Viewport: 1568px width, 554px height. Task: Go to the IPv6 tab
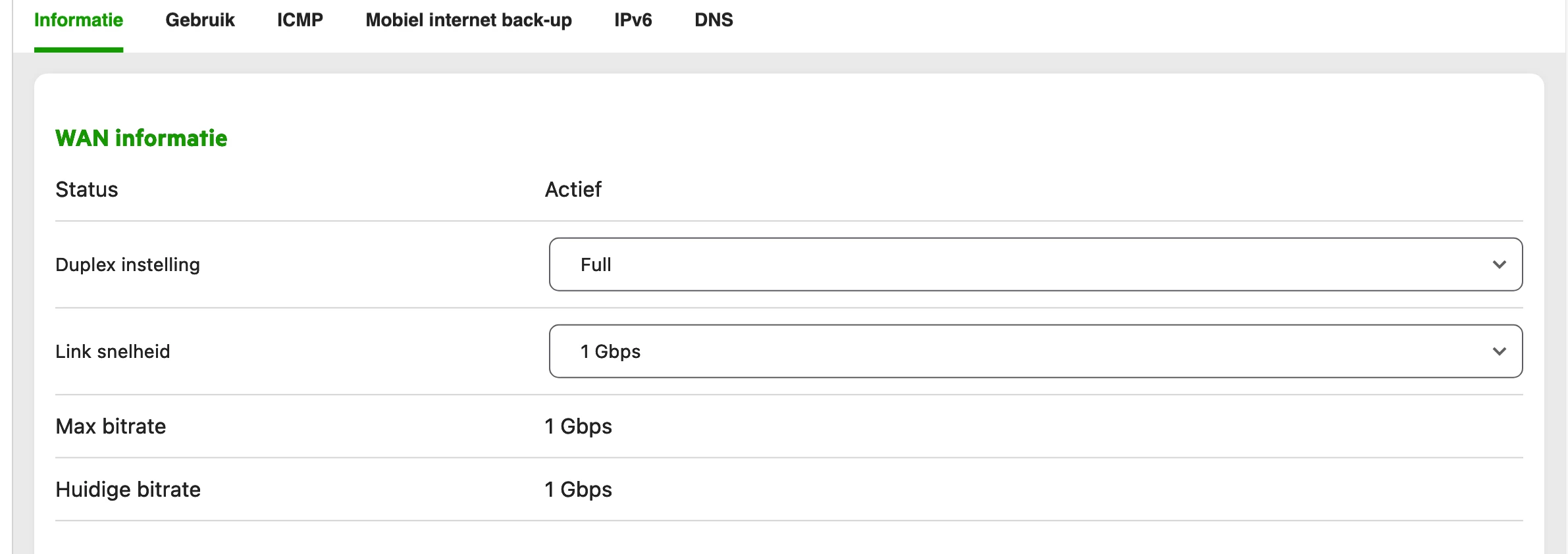click(x=633, y=20)
